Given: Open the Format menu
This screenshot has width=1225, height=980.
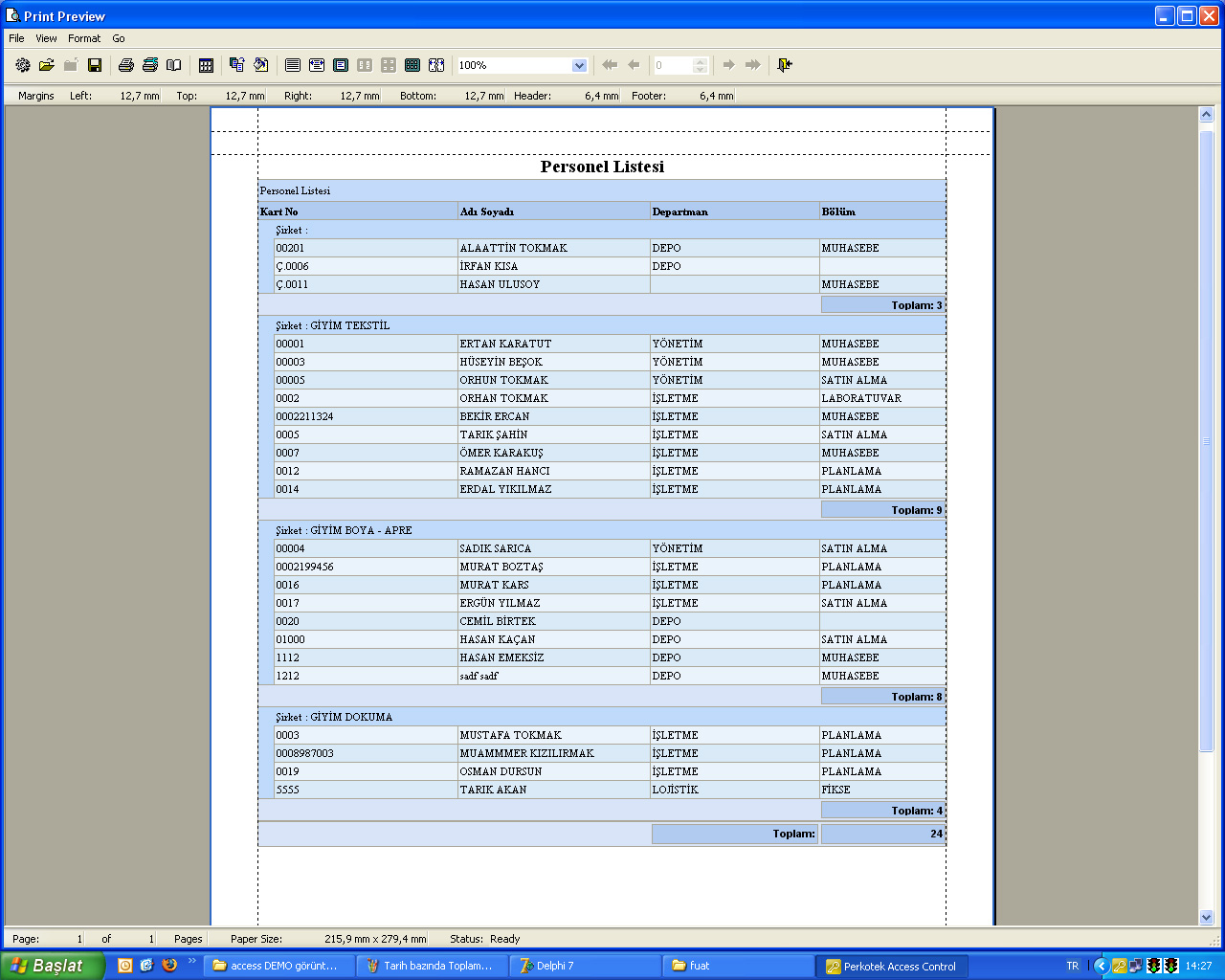Looking at the screenshot, I should point(84,38).
